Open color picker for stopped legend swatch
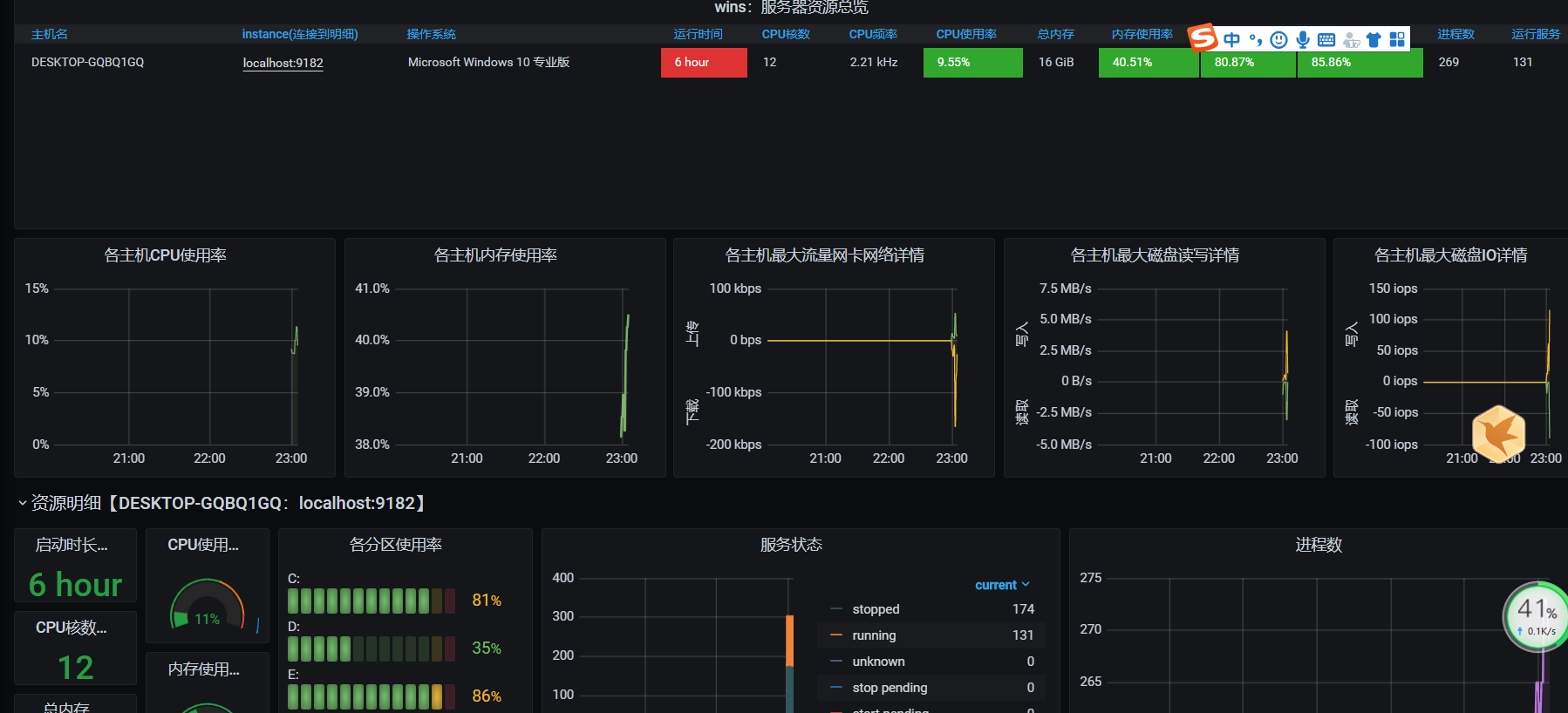 (x=836, y=609)
